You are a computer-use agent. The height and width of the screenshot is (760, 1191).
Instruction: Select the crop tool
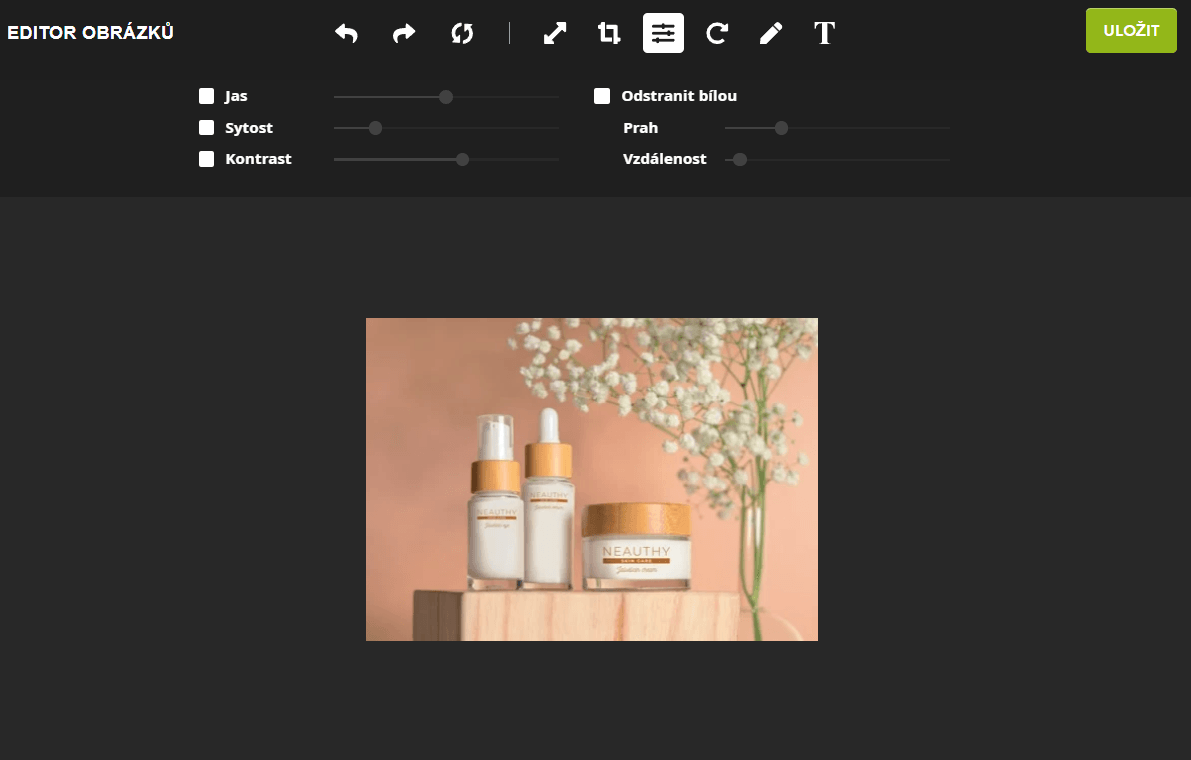pos(609,33)
